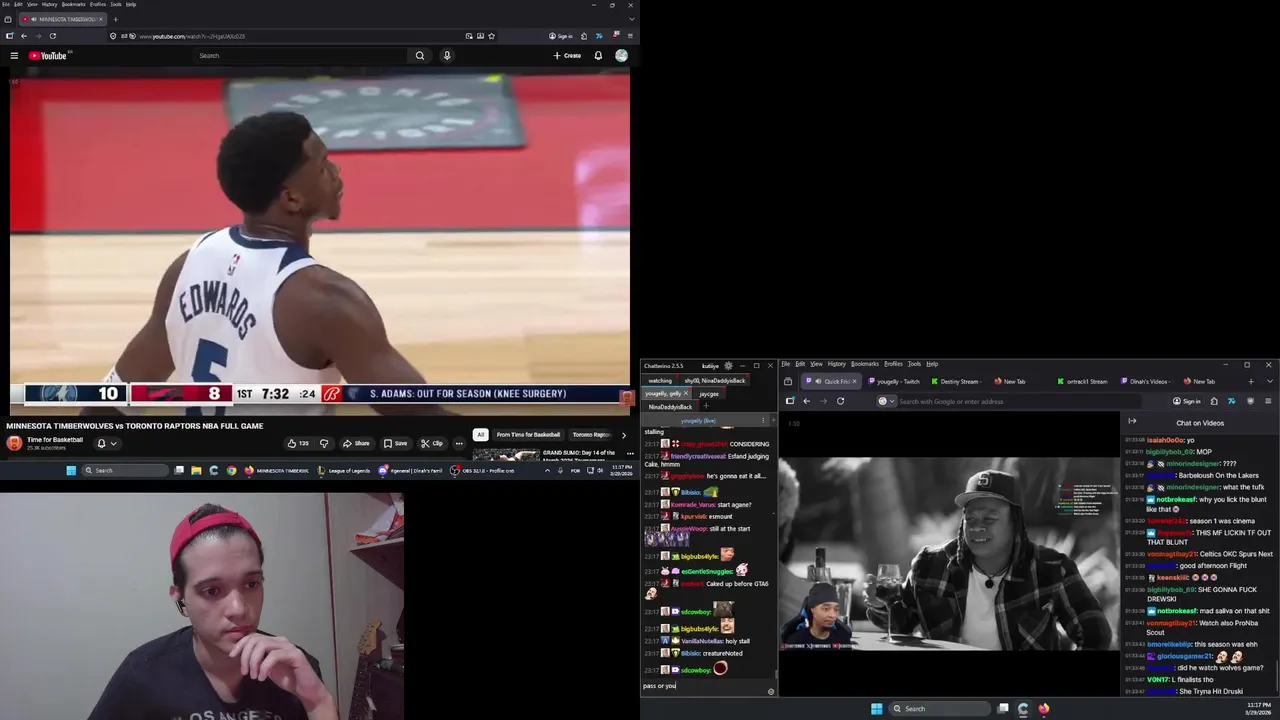This screenshot has width=1280, height=720.
Task: Open the History menu in the Twitch browser
Action: (x=836, y=364)
